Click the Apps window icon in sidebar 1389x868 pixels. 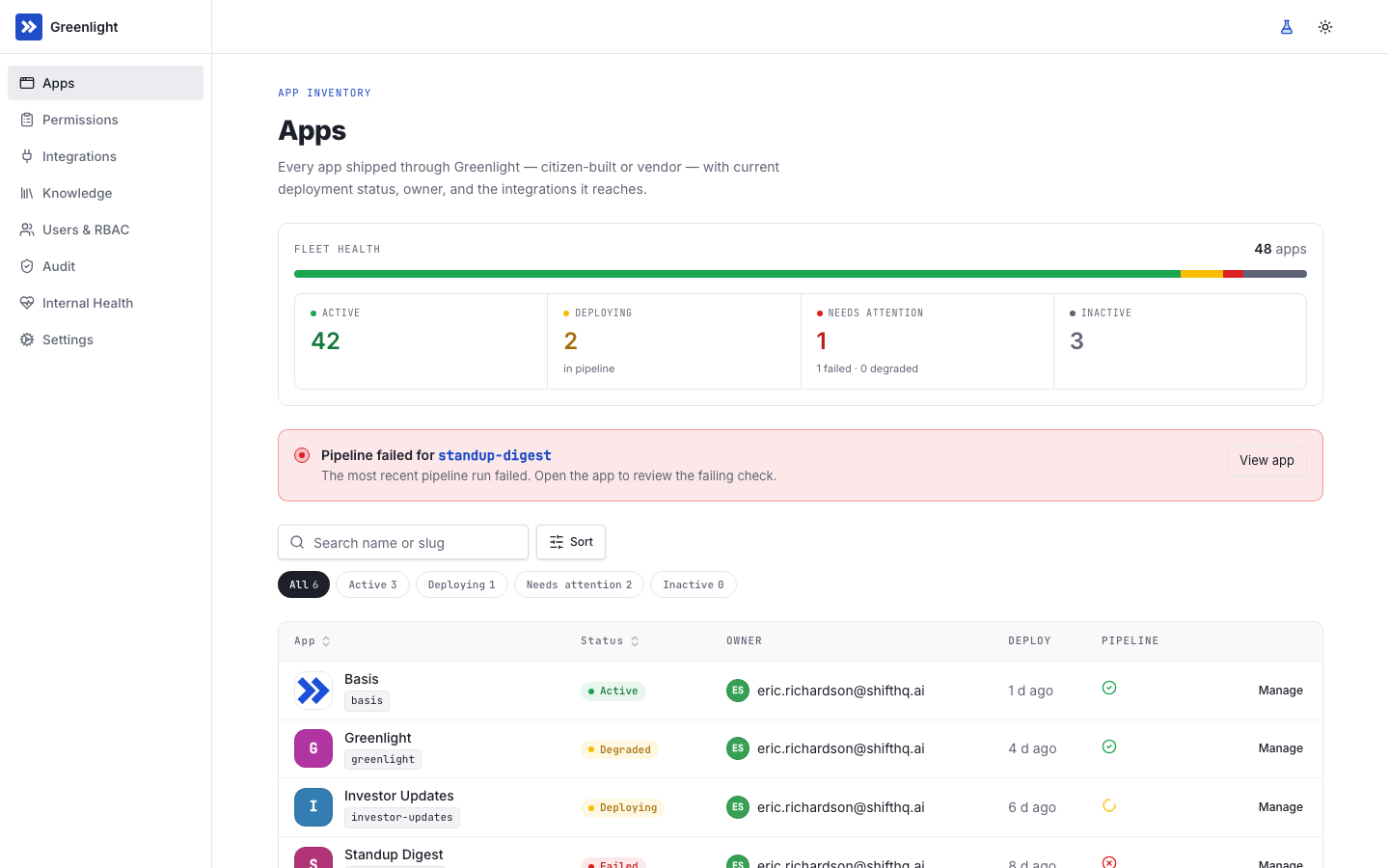pos(27,83)
